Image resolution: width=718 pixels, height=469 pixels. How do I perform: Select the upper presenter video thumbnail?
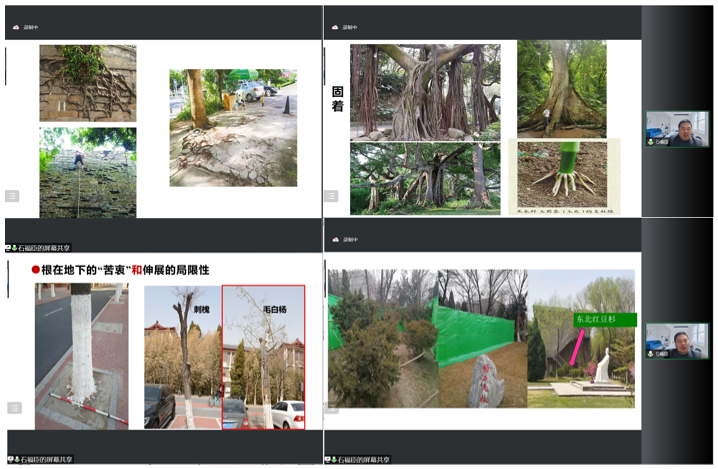(676, 128)
